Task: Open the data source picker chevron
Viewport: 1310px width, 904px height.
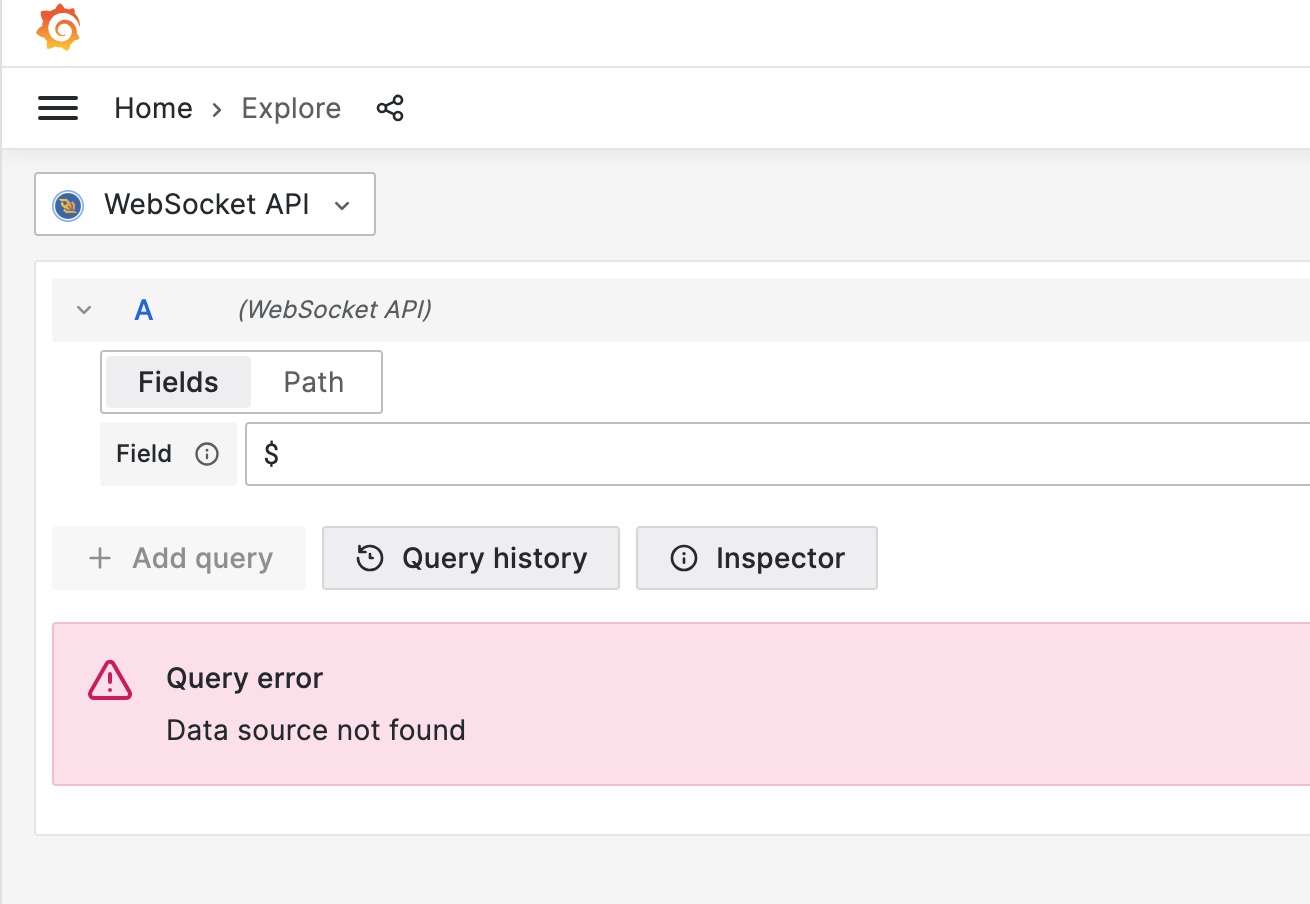Action: click(x=343, y=205)
